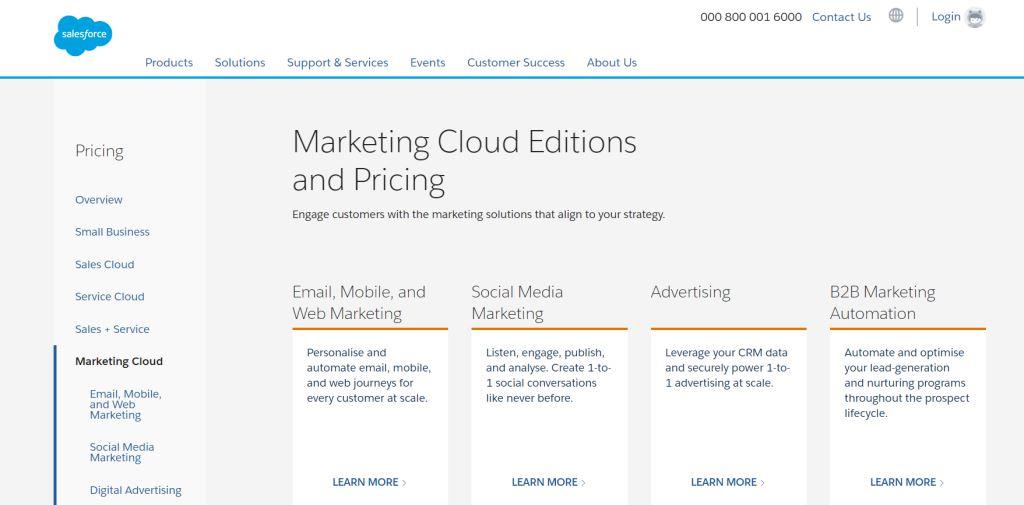Click the Email, Mobile, and Web Marketing card heading

359,302
